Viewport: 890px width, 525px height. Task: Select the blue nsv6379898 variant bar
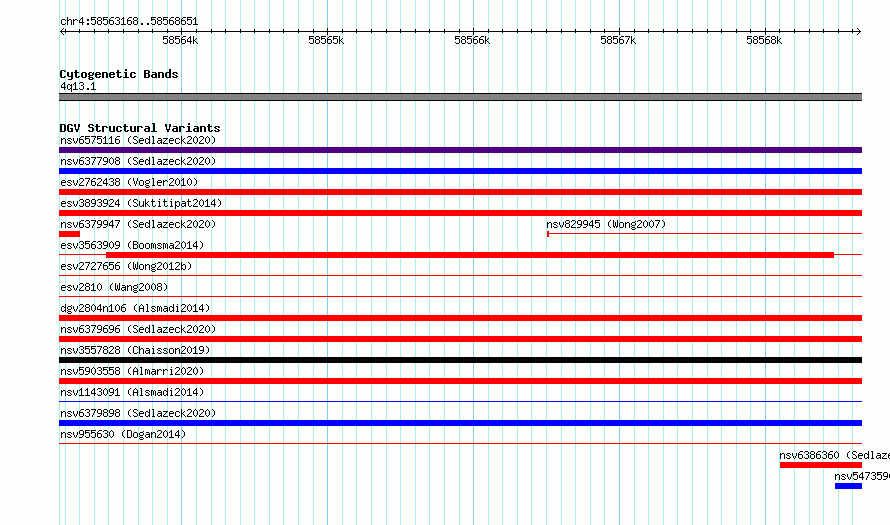coord(460,423)
